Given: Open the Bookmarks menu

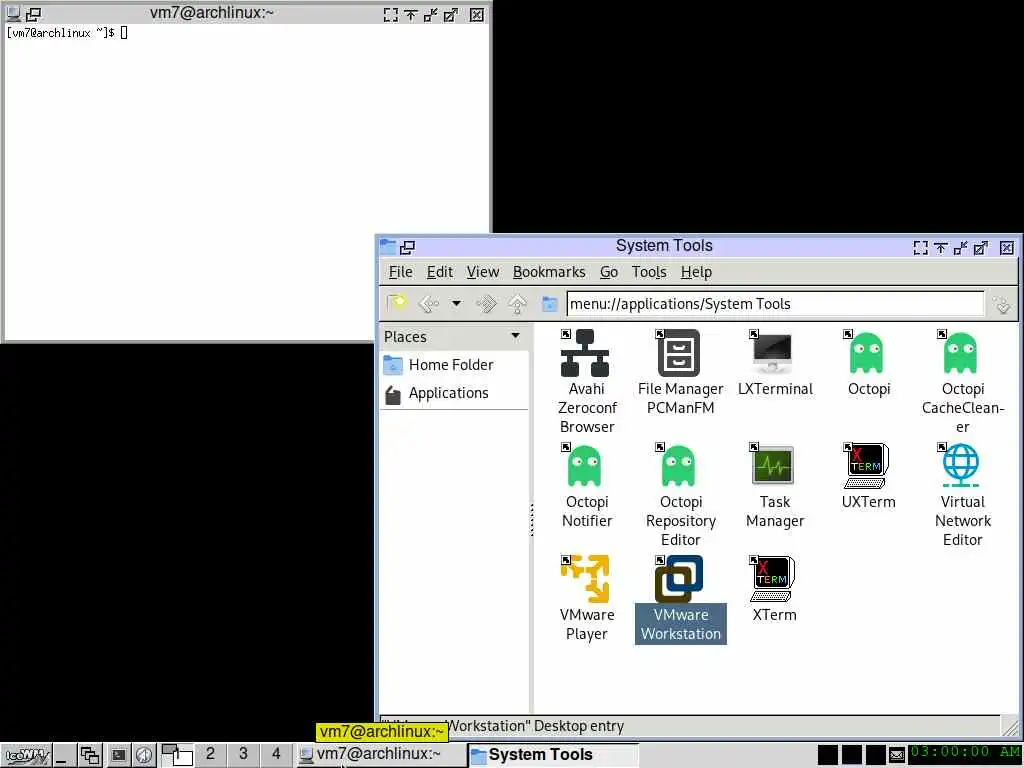Looking at the screenshot, I should tap(549, 272).
